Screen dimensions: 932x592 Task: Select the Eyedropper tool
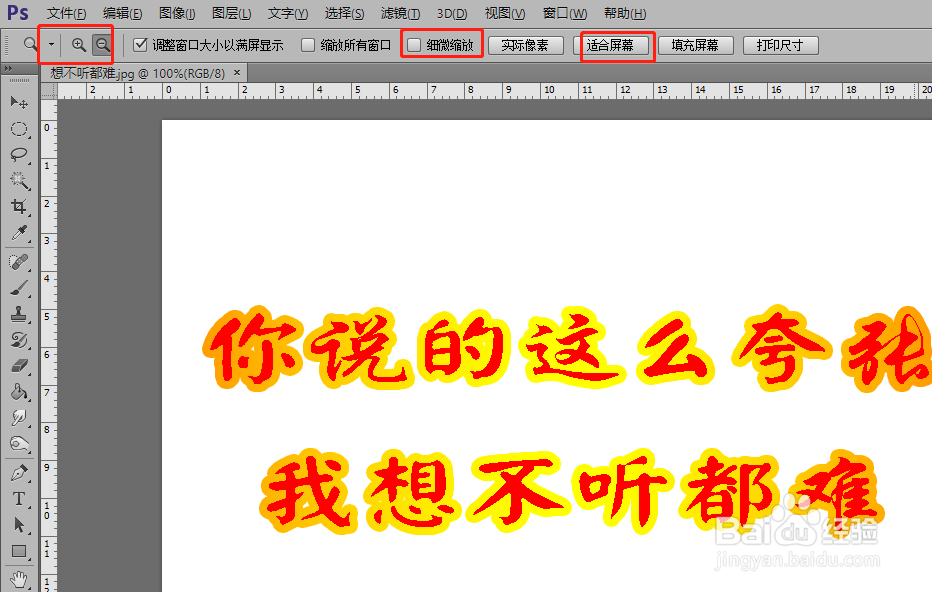pos(18,234)
